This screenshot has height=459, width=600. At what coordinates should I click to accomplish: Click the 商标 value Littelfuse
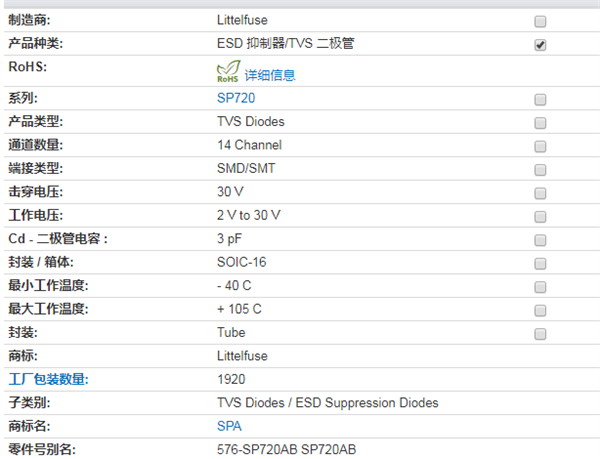tap(242, 356)
